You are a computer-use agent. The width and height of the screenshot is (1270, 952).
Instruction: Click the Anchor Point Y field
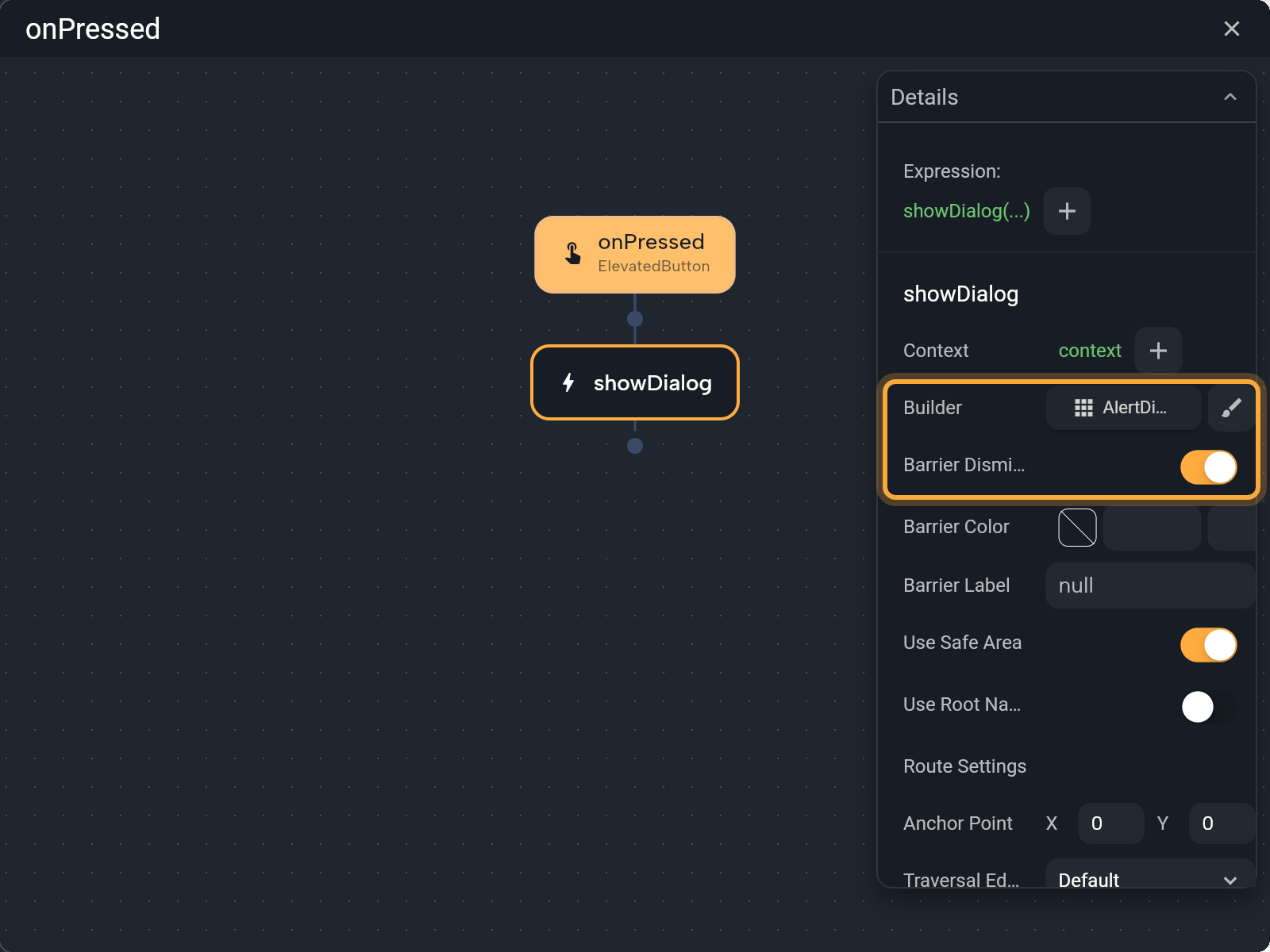1222,823
